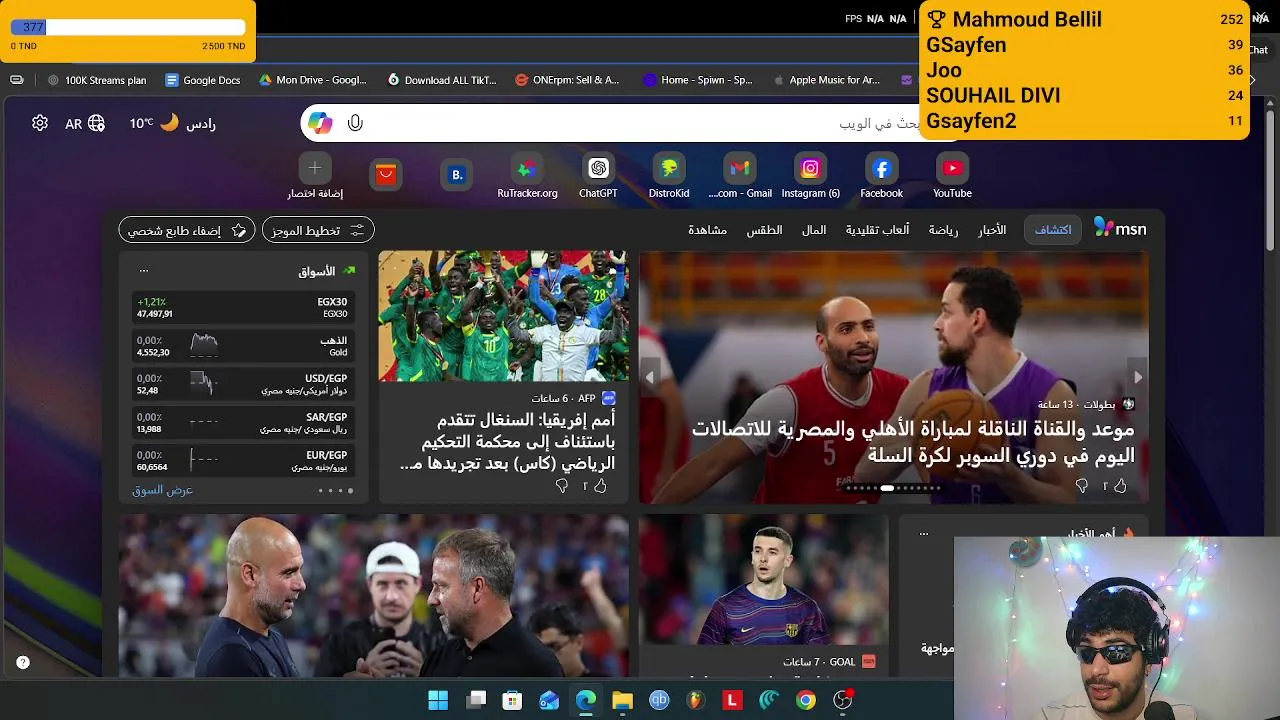1280x720 pixels.
Task: Open the GOAL Barcelona player article
Action: point(764,596)
